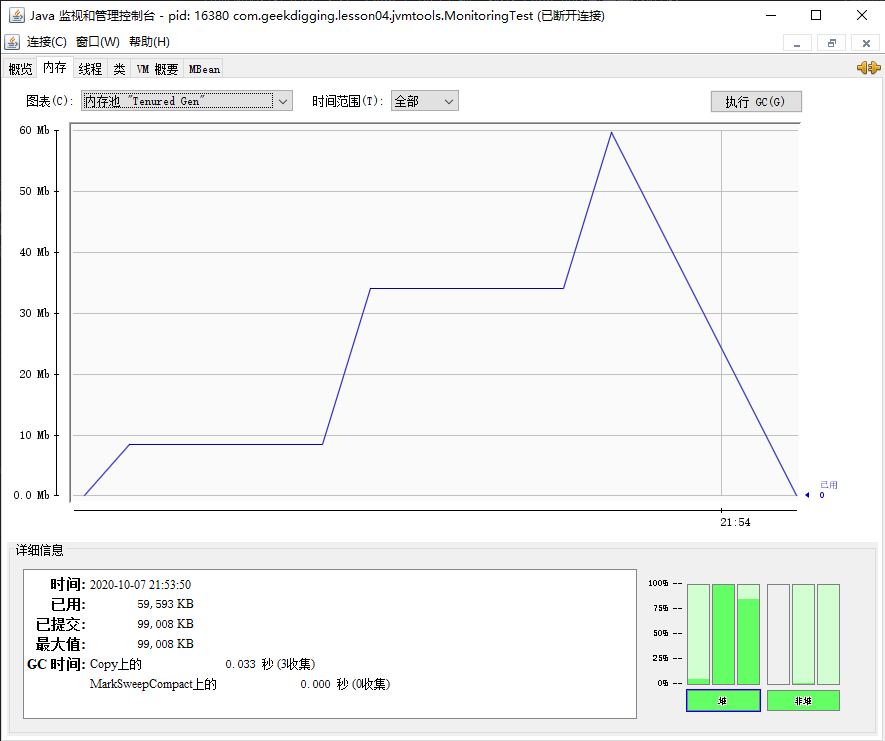The width and height of the screenshot is (885, 741).
Task: Click the third non-heap pool bar
Action: tap(829, 634)
